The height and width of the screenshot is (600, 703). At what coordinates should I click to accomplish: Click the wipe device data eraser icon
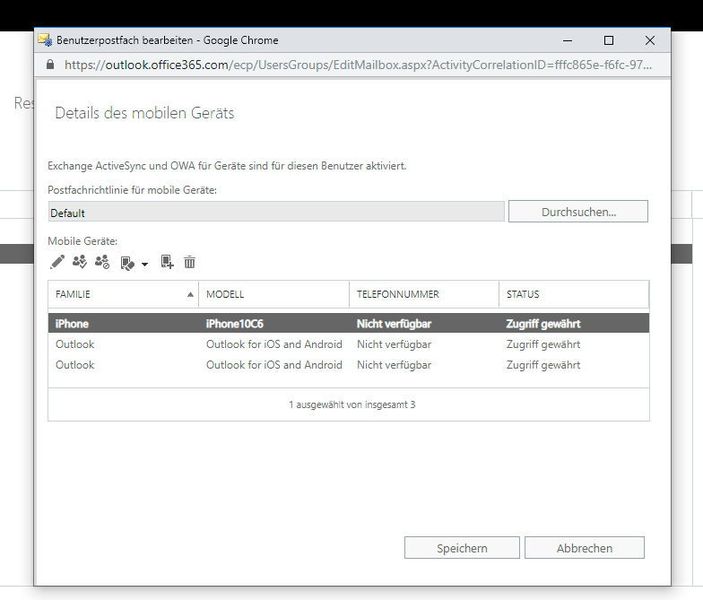click(x=127, y=263)
